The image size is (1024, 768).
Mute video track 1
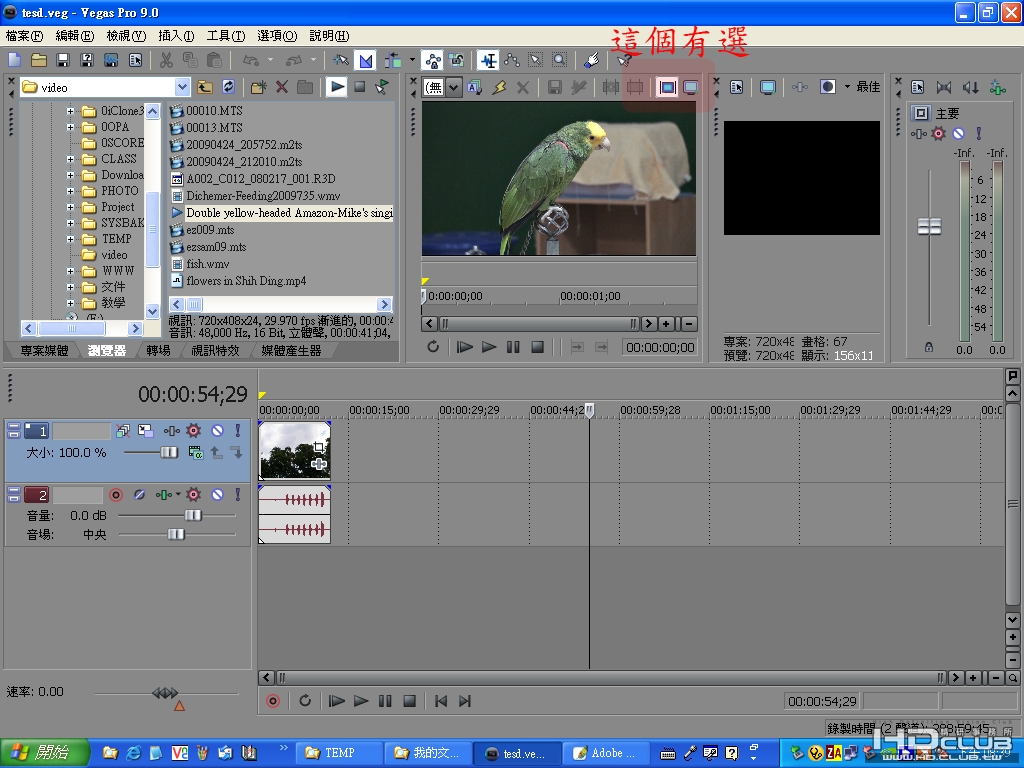(x=217, y=431)
